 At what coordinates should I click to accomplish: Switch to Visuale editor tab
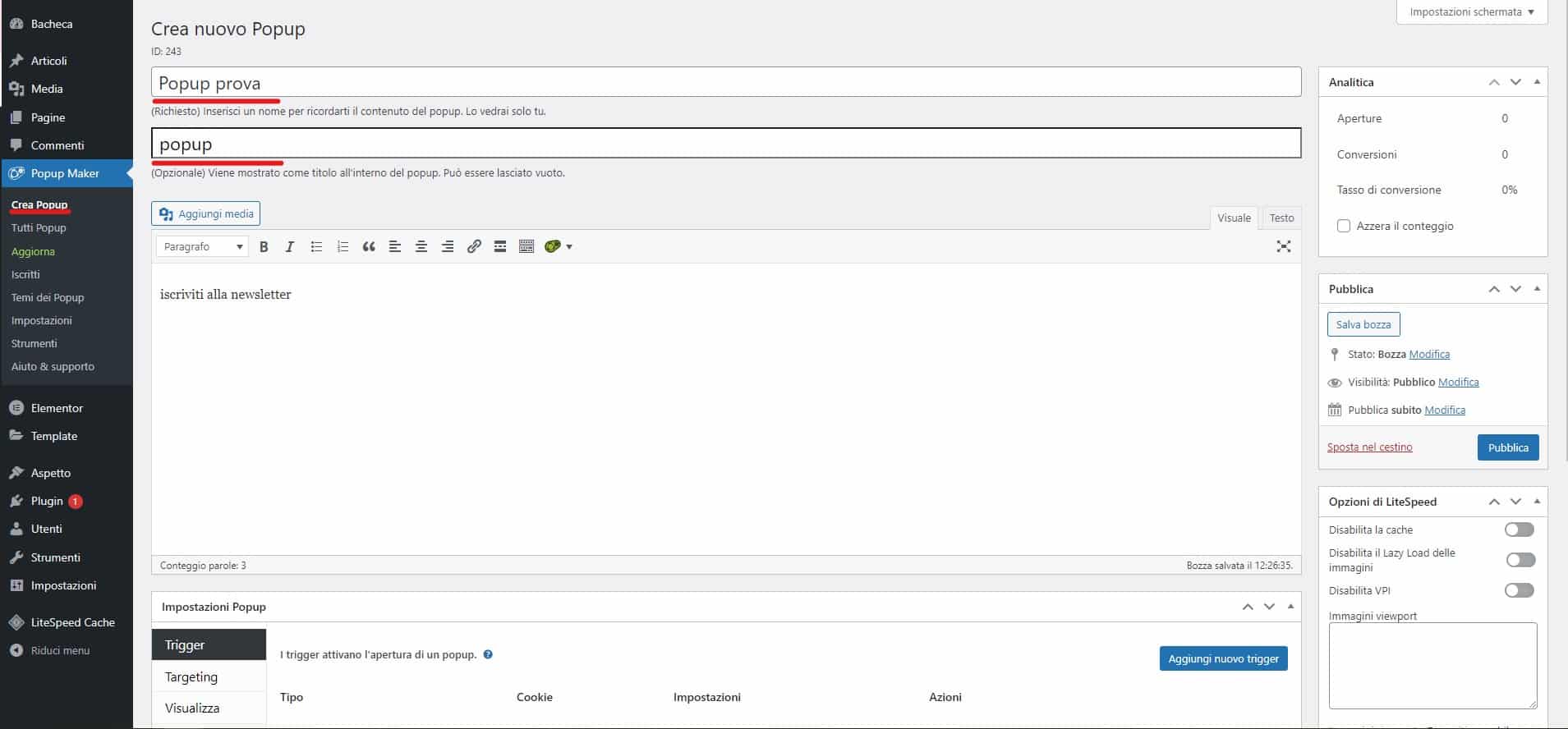[1234, 218]
